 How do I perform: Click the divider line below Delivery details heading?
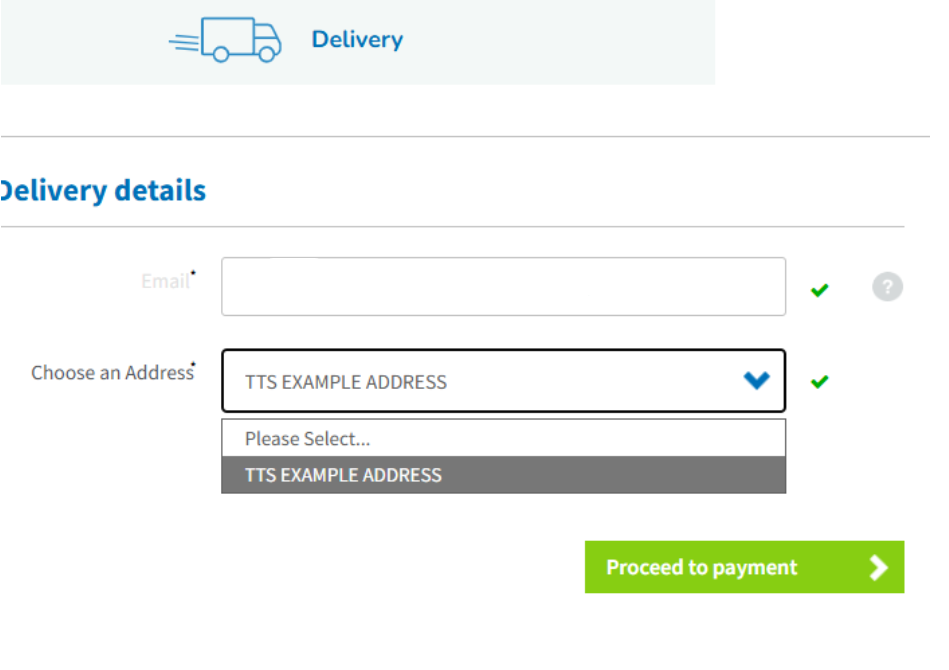click(x=452, y=227)
